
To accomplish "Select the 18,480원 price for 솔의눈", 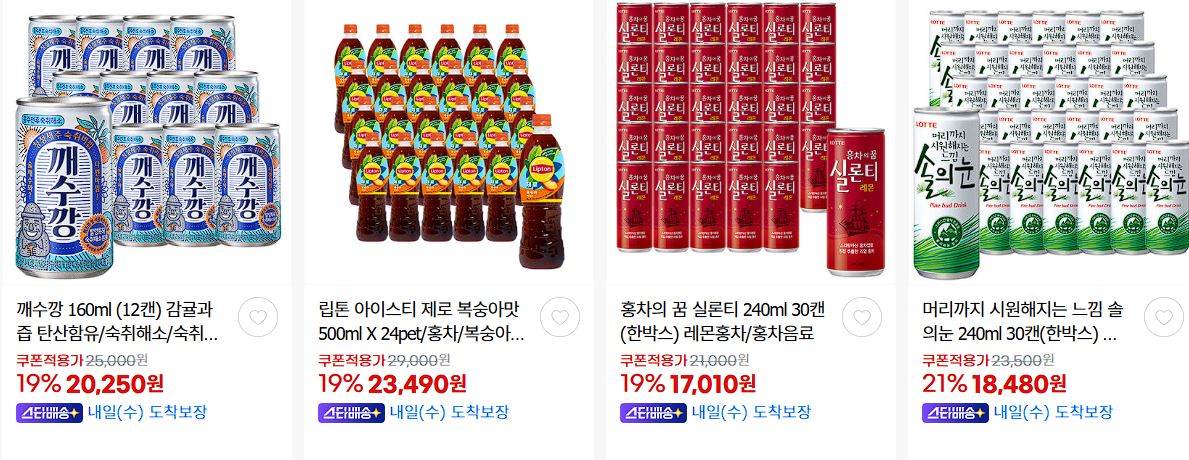I will (1017, 384).
